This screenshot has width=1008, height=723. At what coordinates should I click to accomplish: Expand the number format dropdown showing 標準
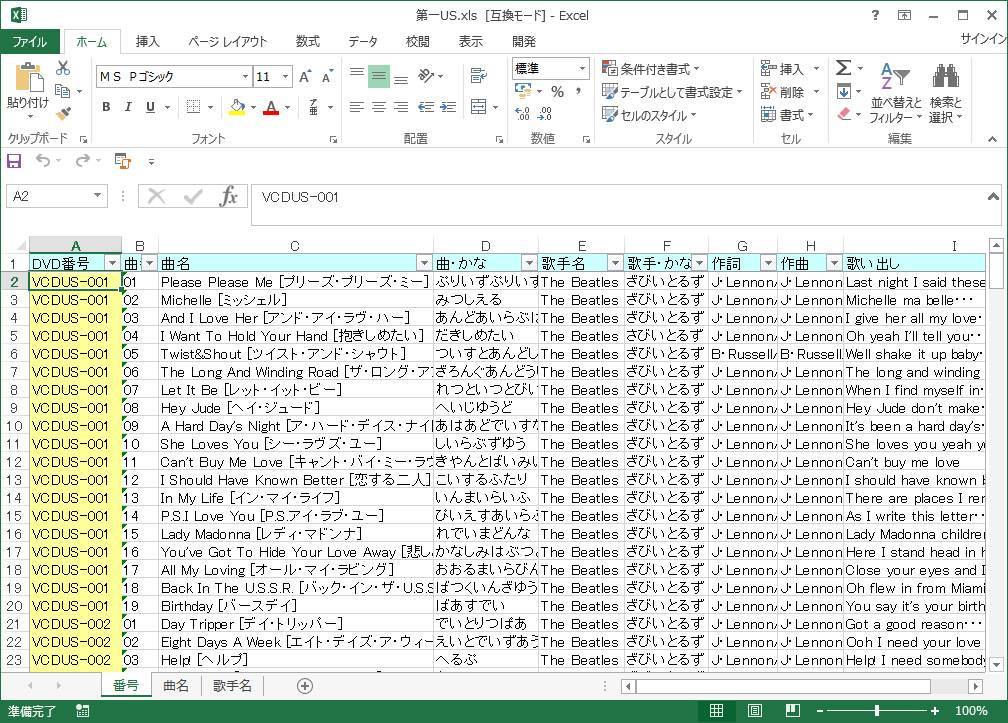pos(581,69)
